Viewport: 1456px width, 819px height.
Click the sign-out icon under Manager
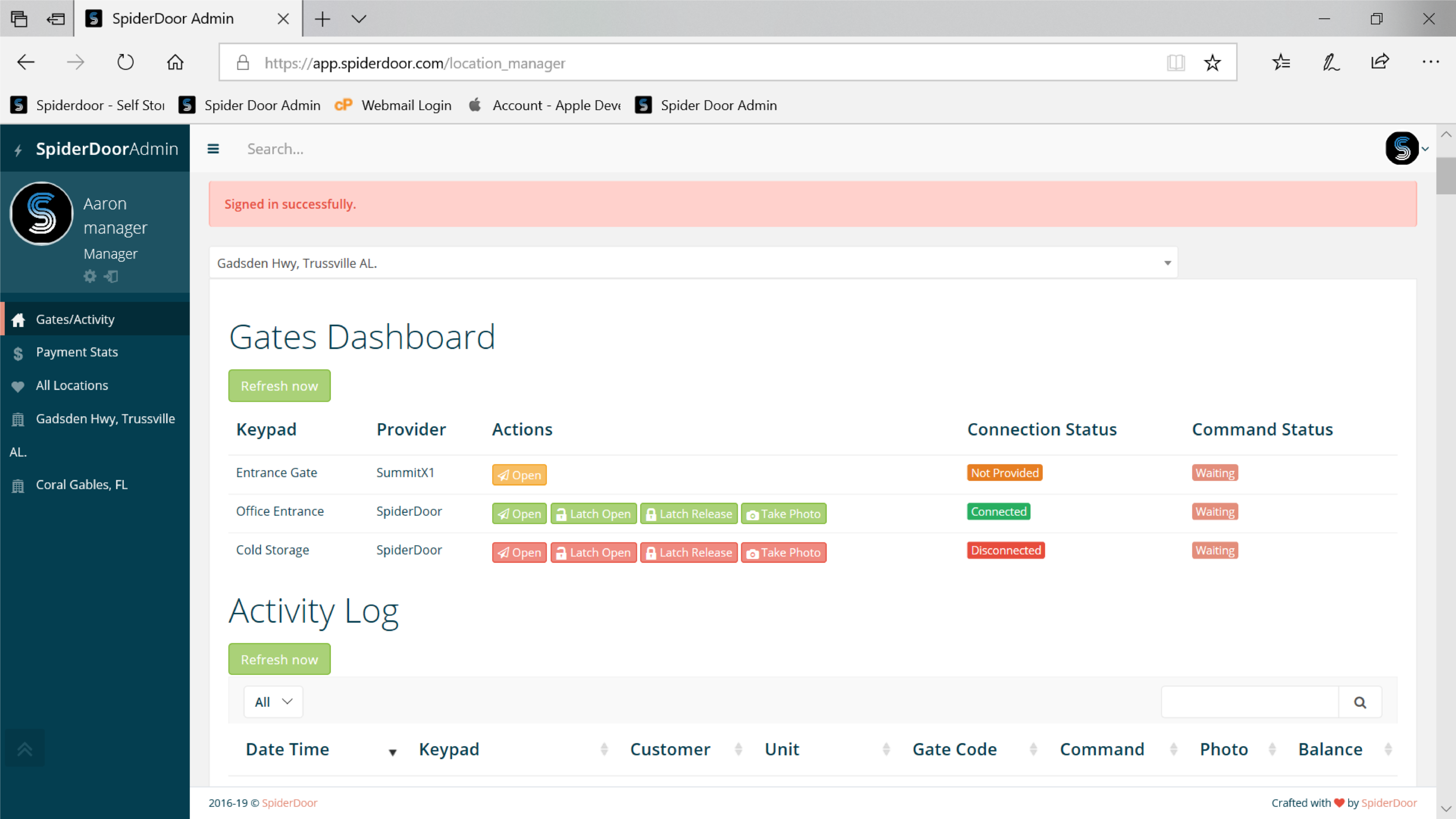pos(111,277)
